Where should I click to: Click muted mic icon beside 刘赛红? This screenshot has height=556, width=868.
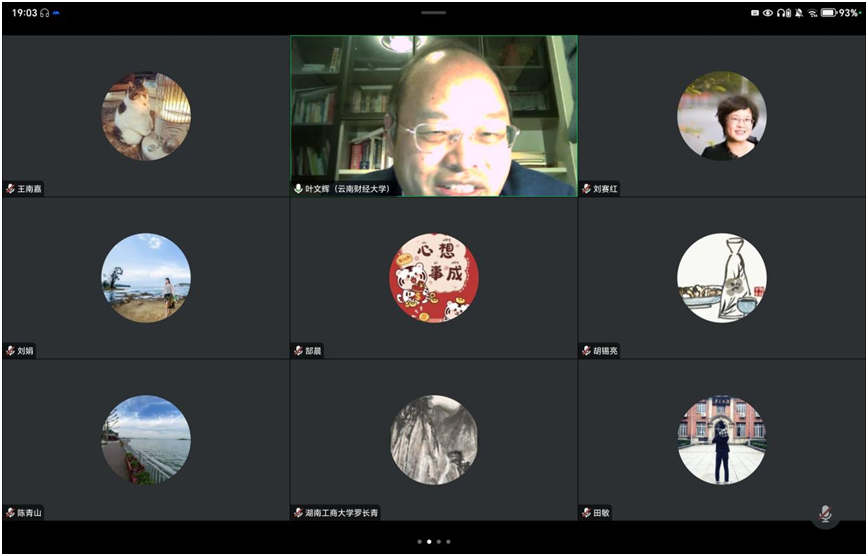click(586, 189)
